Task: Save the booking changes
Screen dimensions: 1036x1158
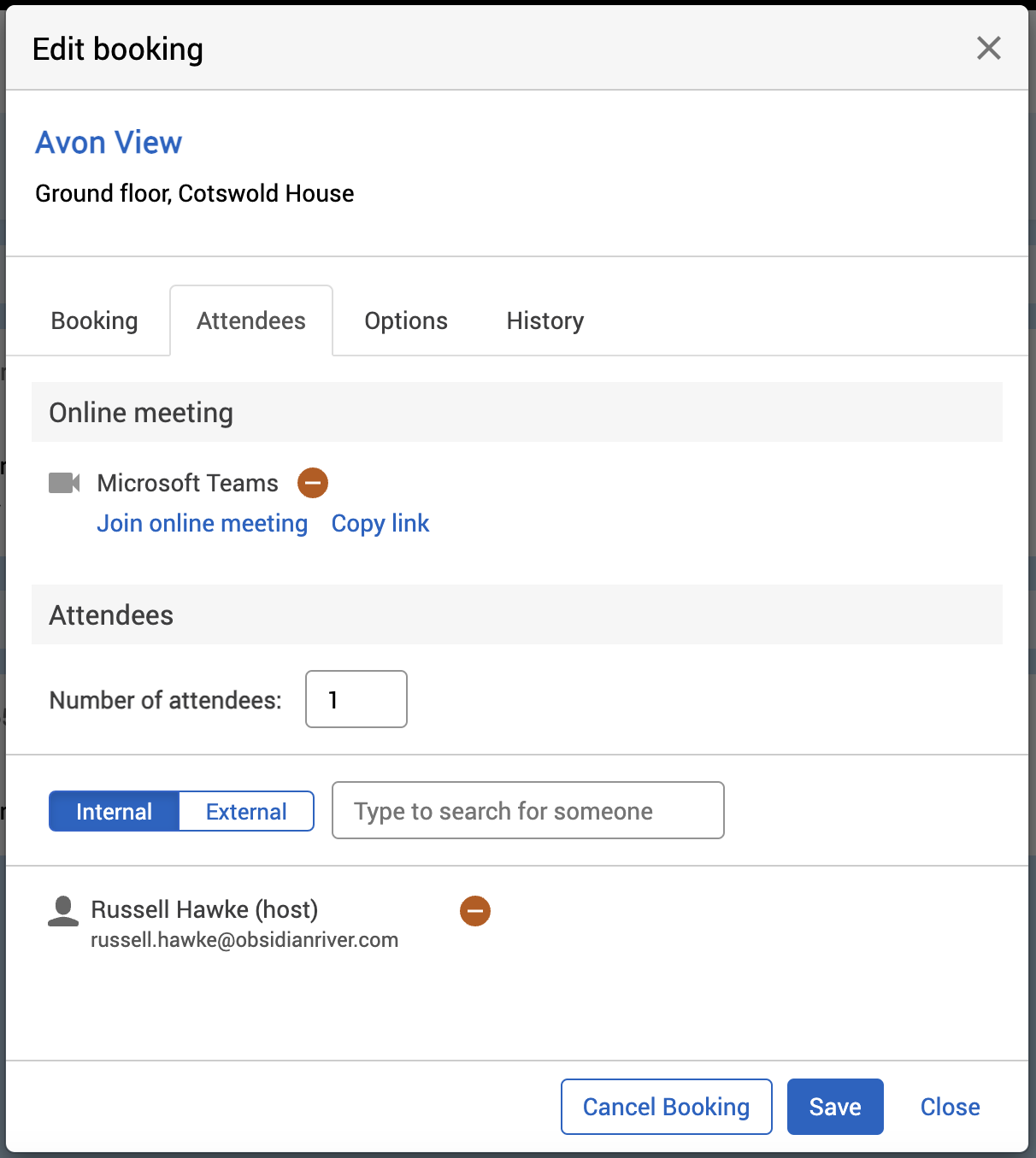Action: (835, 1107)
